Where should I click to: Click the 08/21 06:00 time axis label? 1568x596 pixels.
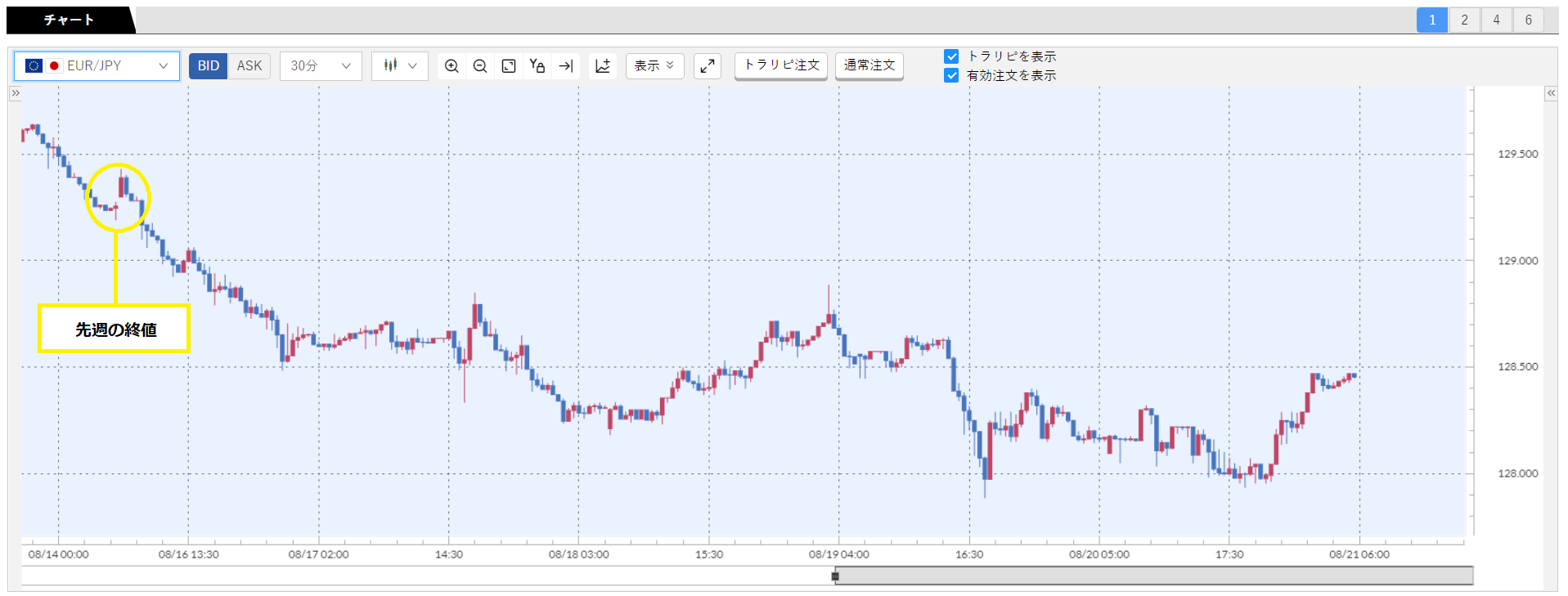[1359, 554]
